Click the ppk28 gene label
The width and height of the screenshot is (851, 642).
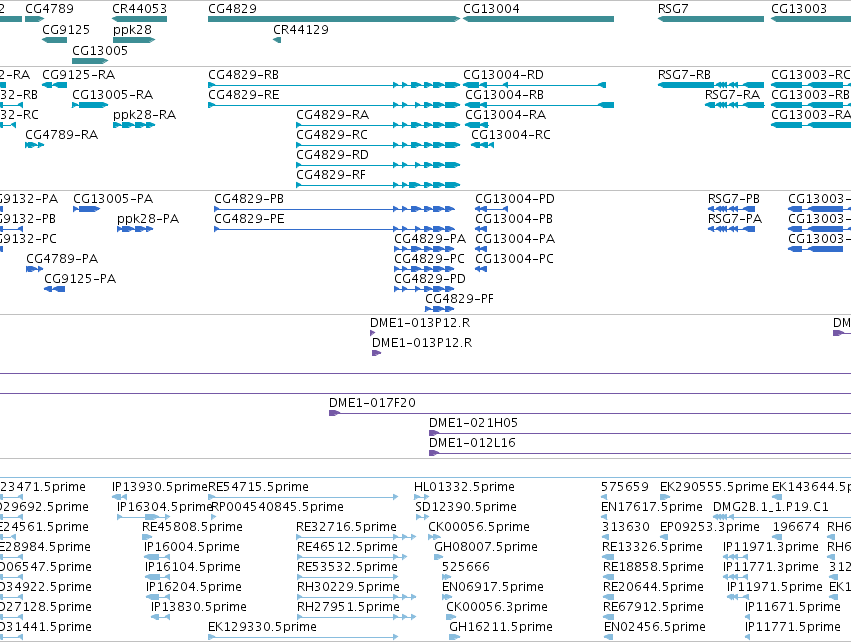point(132,30)
